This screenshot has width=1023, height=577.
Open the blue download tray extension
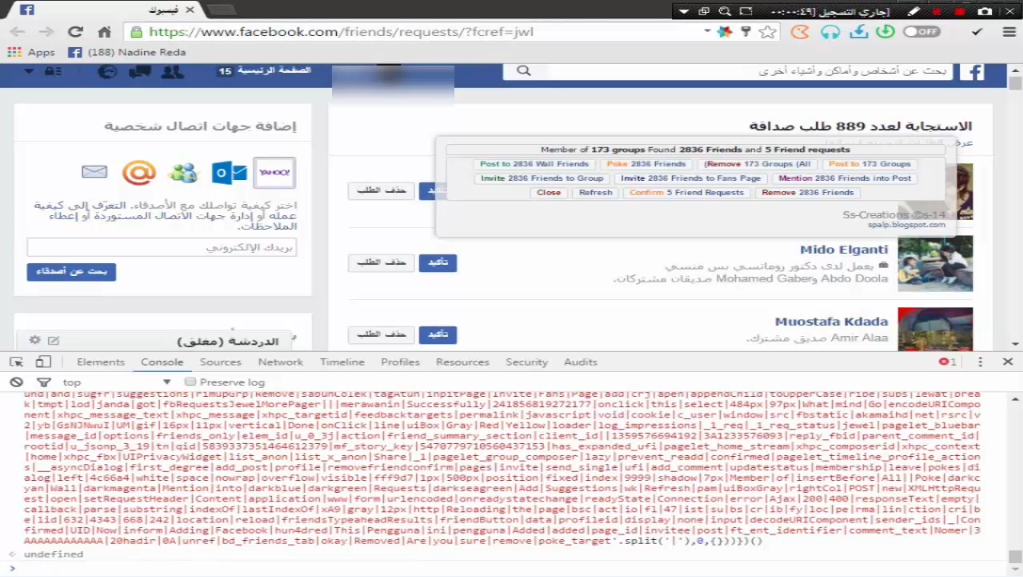click(859, 31)
